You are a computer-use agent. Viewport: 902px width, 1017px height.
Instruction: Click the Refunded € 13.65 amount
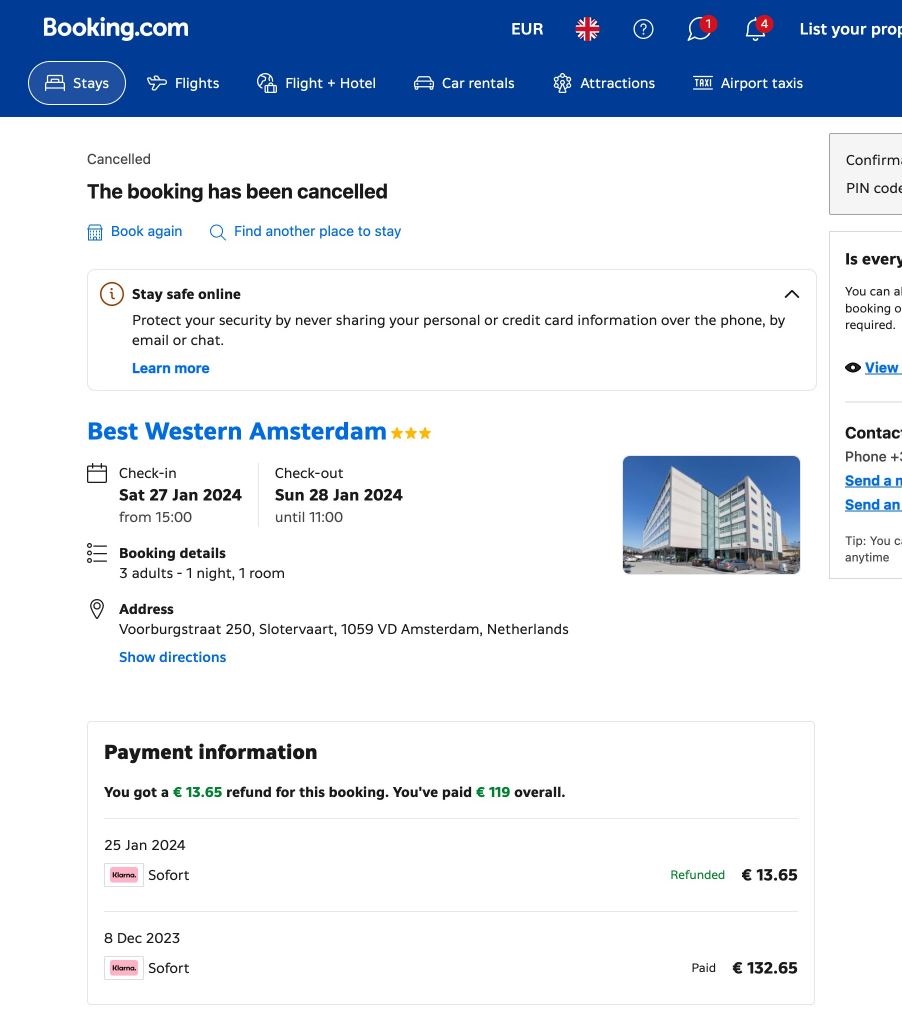[769, 875]
